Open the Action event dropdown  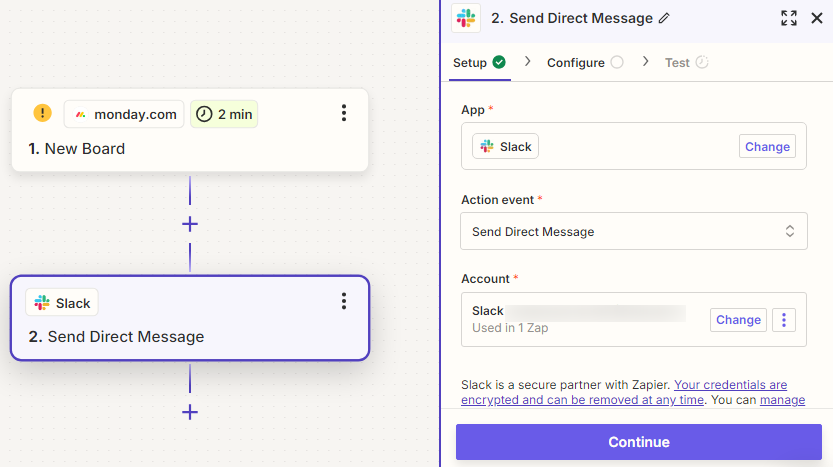point(634,231)
